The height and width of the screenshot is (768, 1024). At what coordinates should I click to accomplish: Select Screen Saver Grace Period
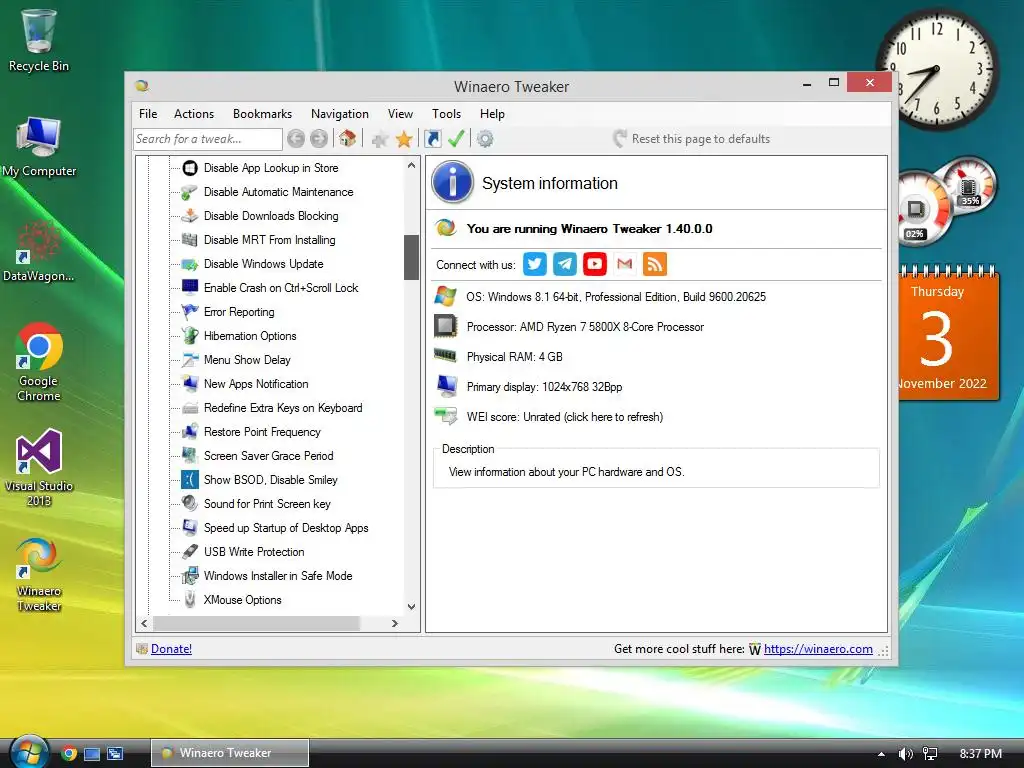click(268, 456)
